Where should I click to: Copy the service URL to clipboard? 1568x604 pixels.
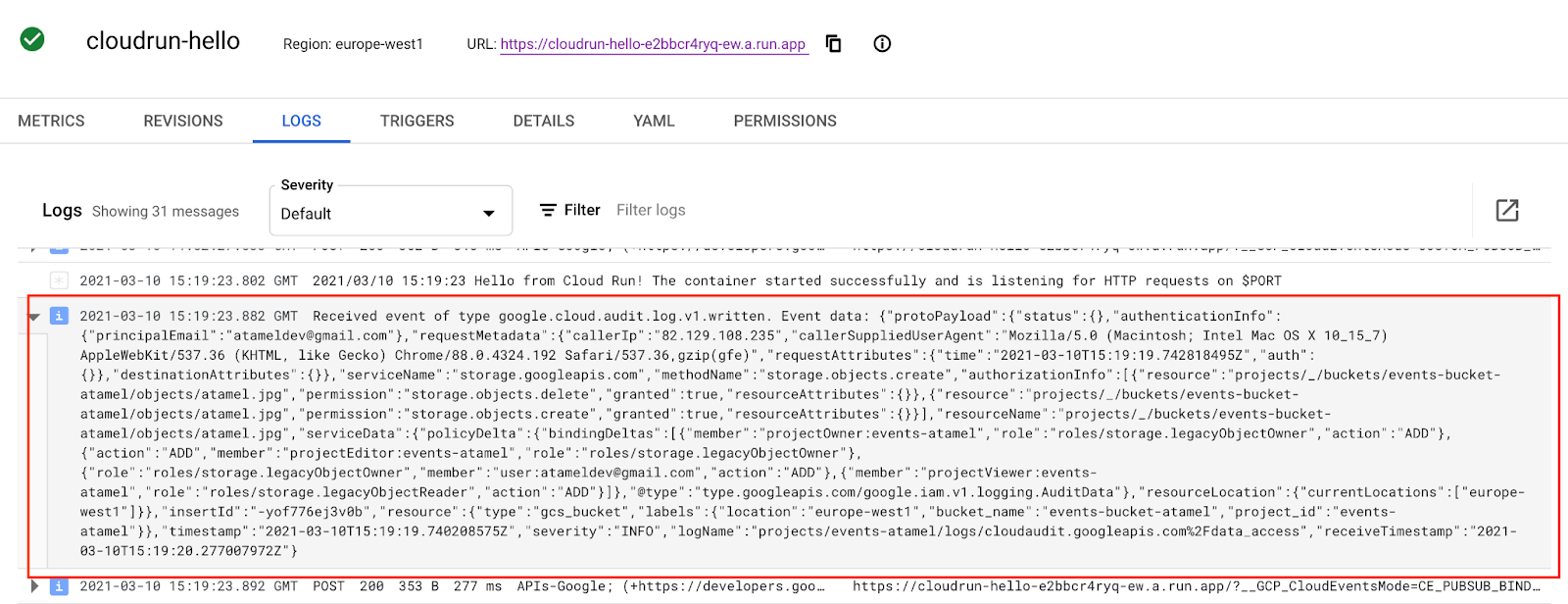pyautogui.click(x=833, y=43)
